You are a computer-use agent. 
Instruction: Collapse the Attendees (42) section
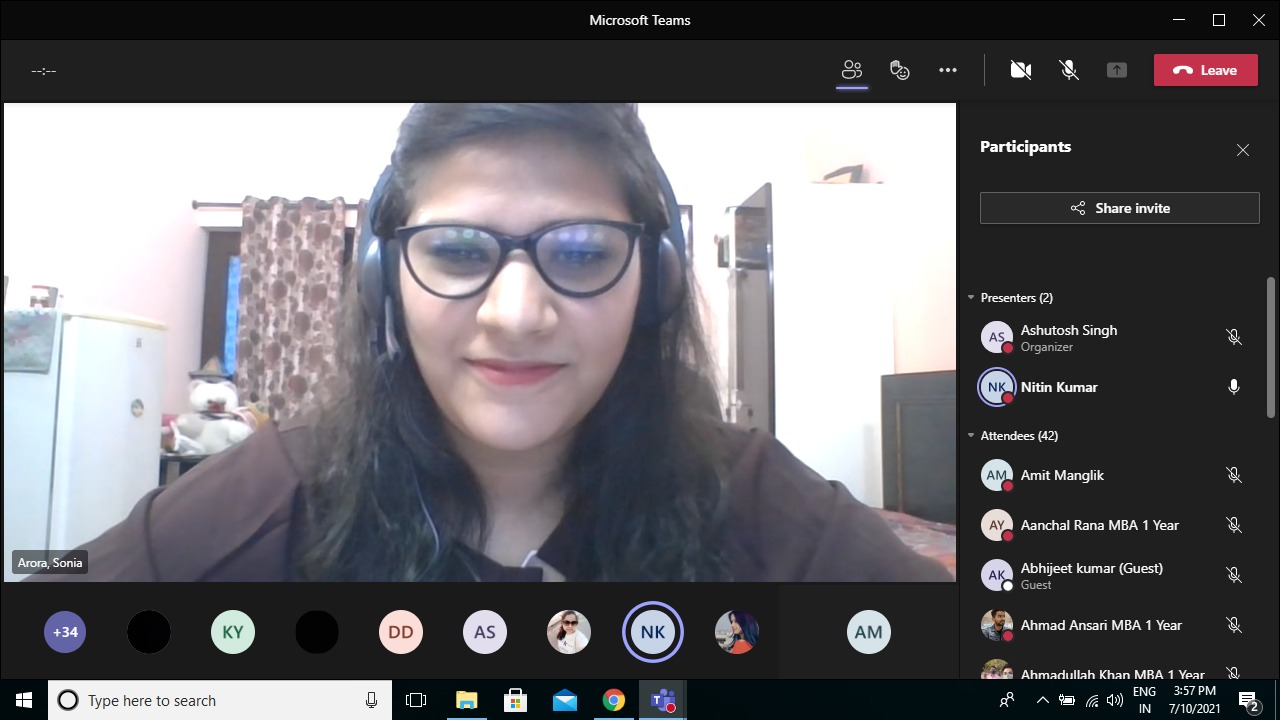click(x=971, y=436)
